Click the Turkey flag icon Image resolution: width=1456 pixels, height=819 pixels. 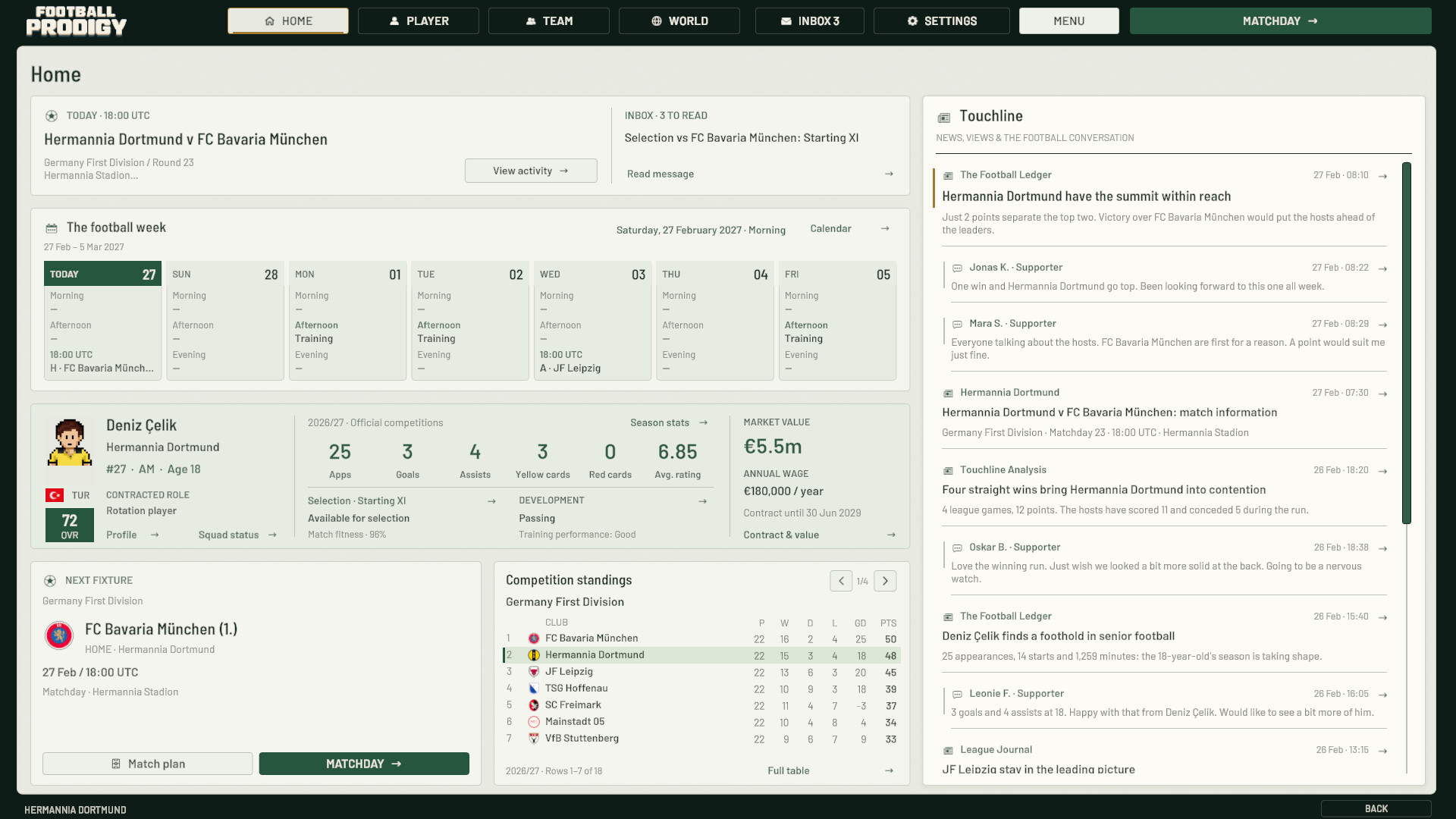pyautogui.click(x=55, y=495)
